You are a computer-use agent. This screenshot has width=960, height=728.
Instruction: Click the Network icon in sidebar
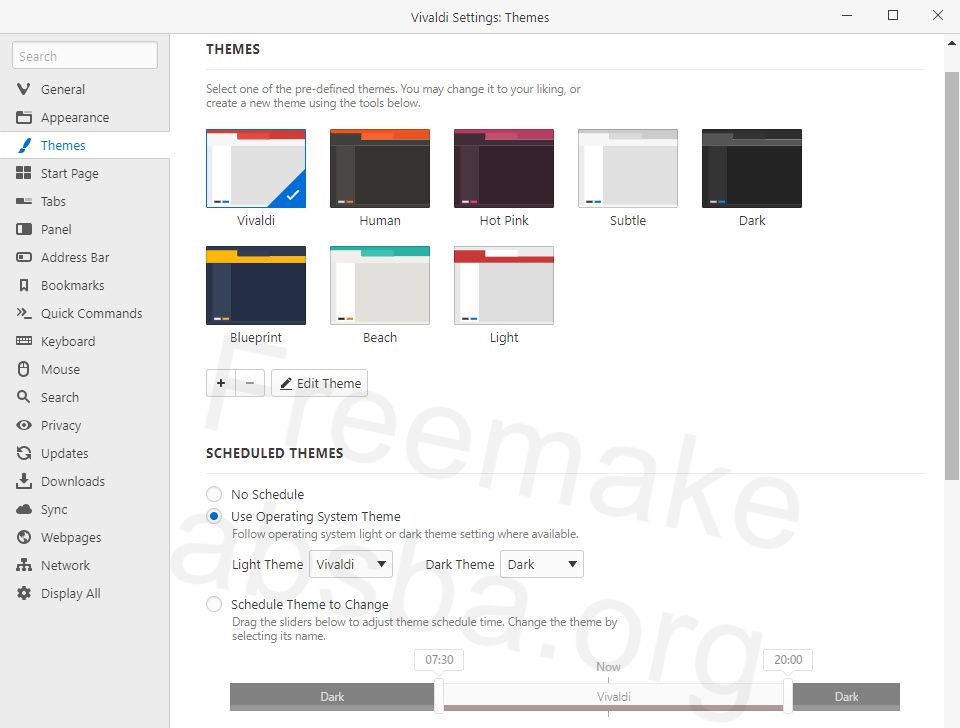(x=24, y=565)
